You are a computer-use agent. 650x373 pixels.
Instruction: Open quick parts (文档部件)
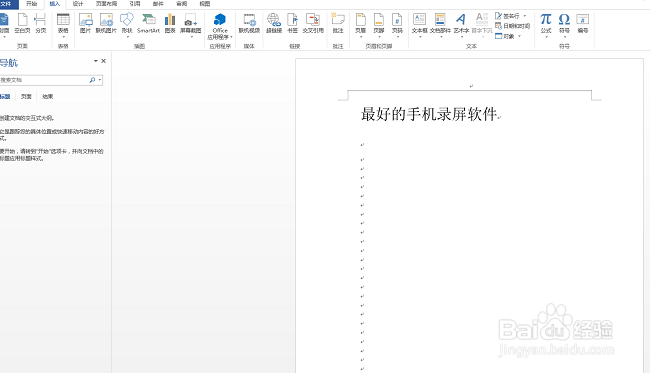440,25
